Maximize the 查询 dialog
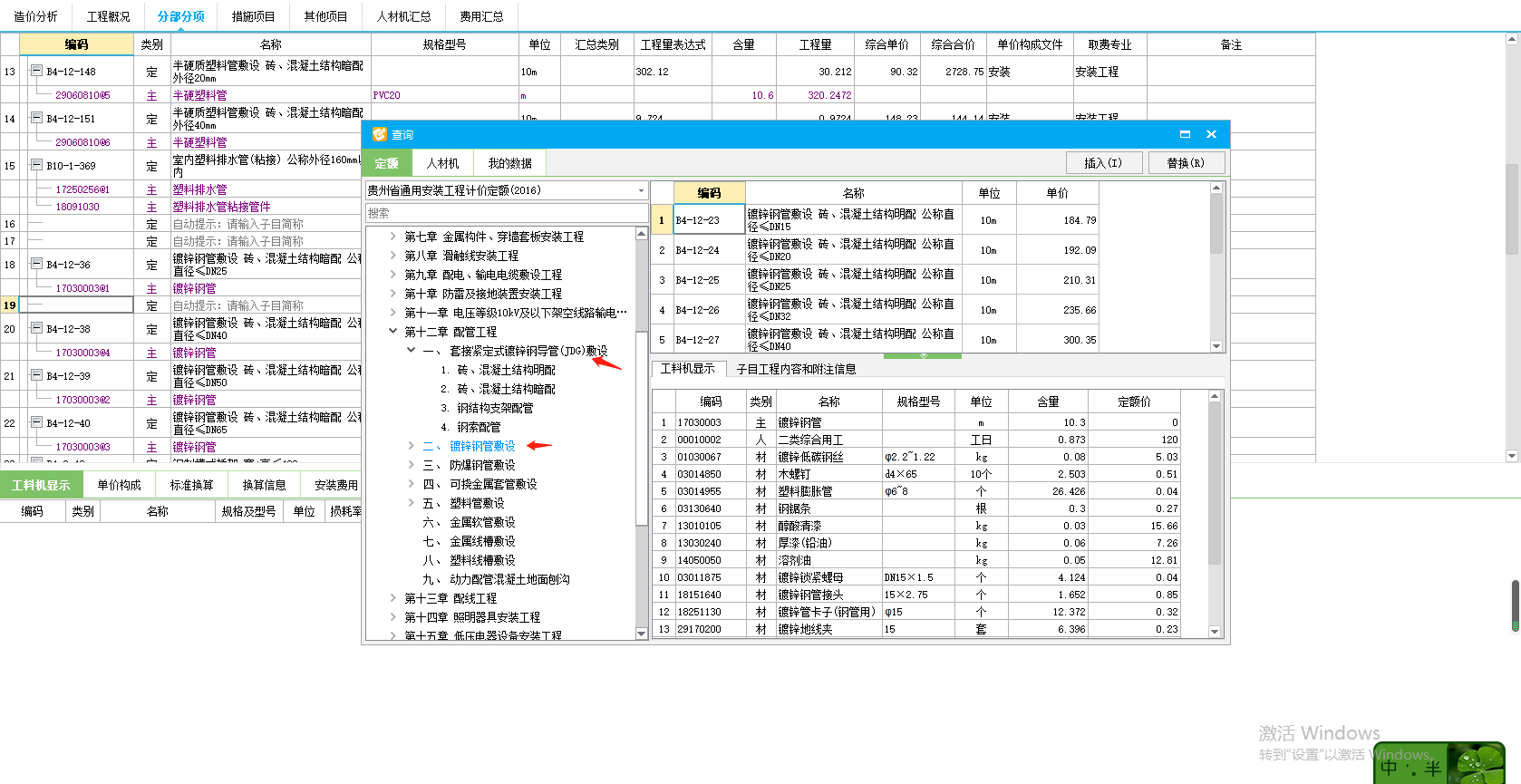 tap(1185, 134)
